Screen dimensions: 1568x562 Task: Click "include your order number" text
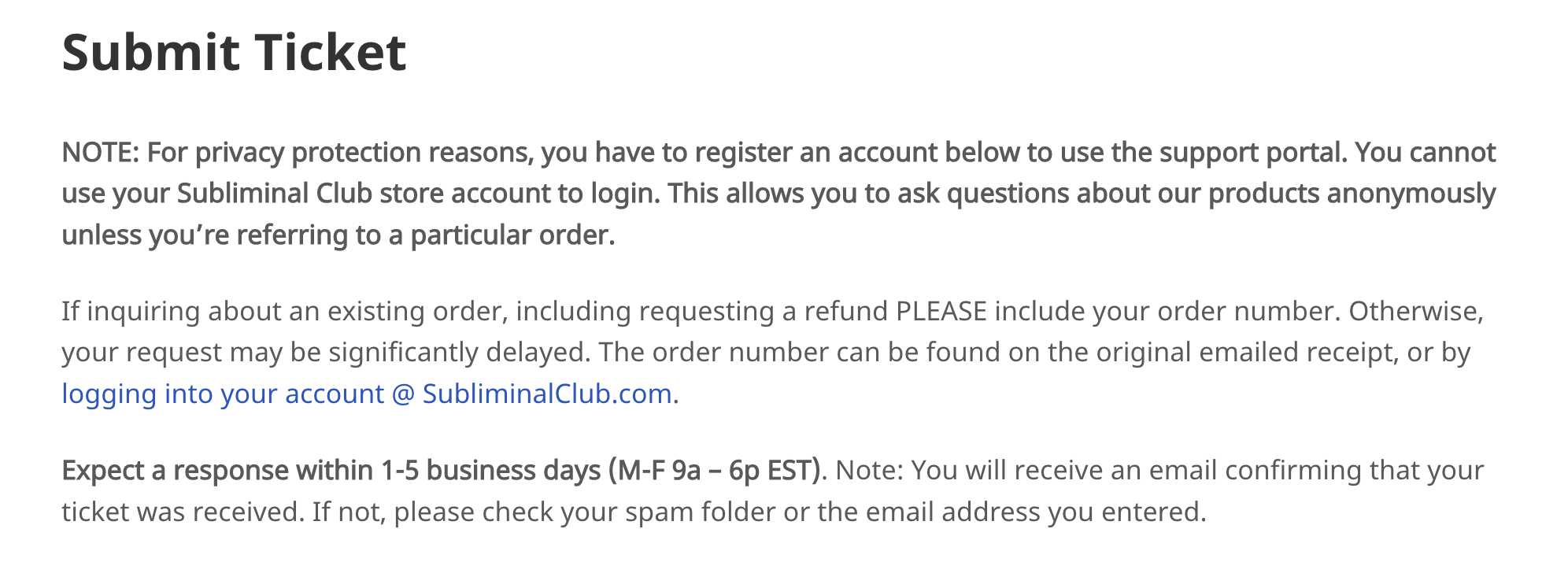(x=1167, y=312)
